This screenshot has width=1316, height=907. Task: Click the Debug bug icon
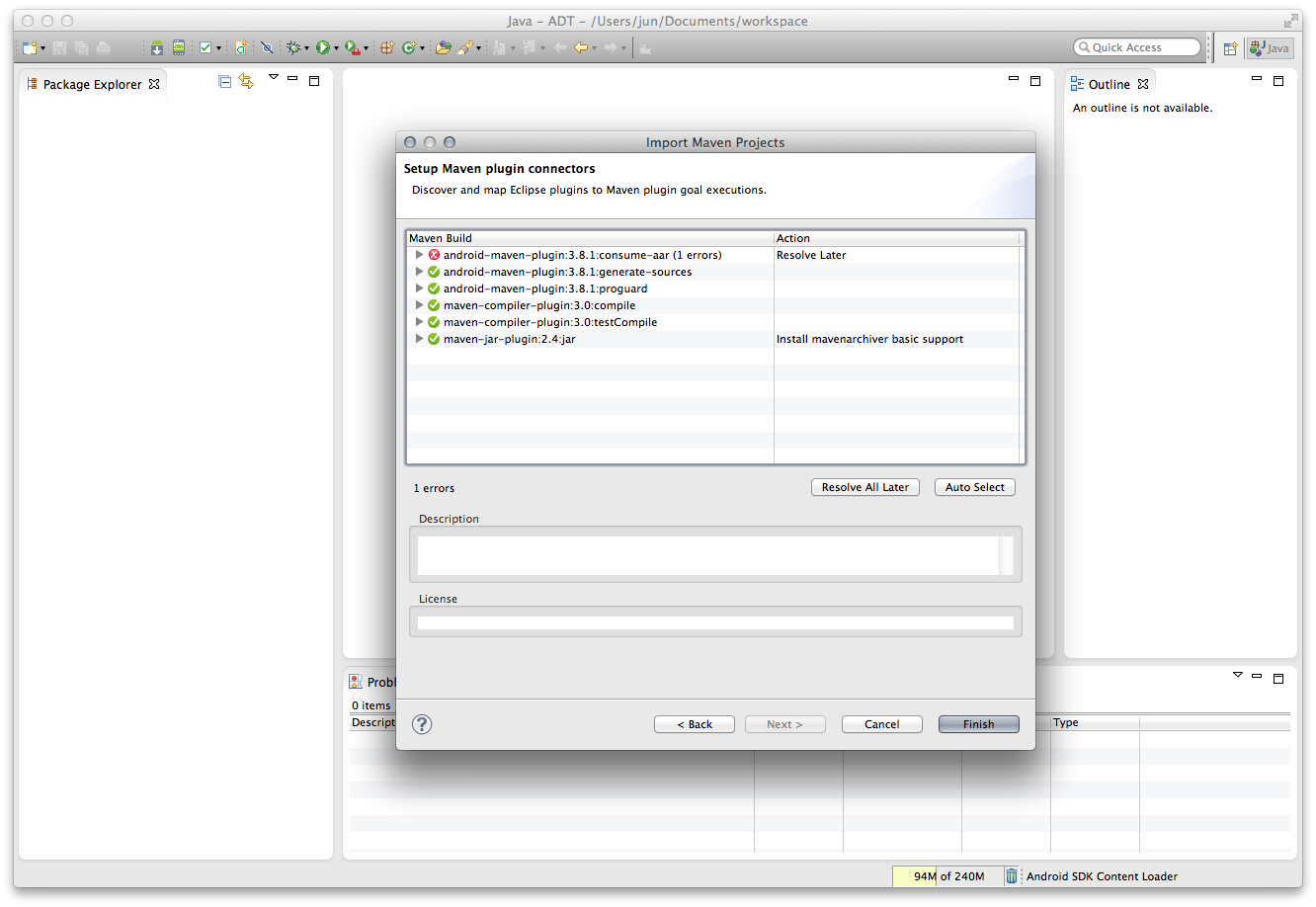293,47
